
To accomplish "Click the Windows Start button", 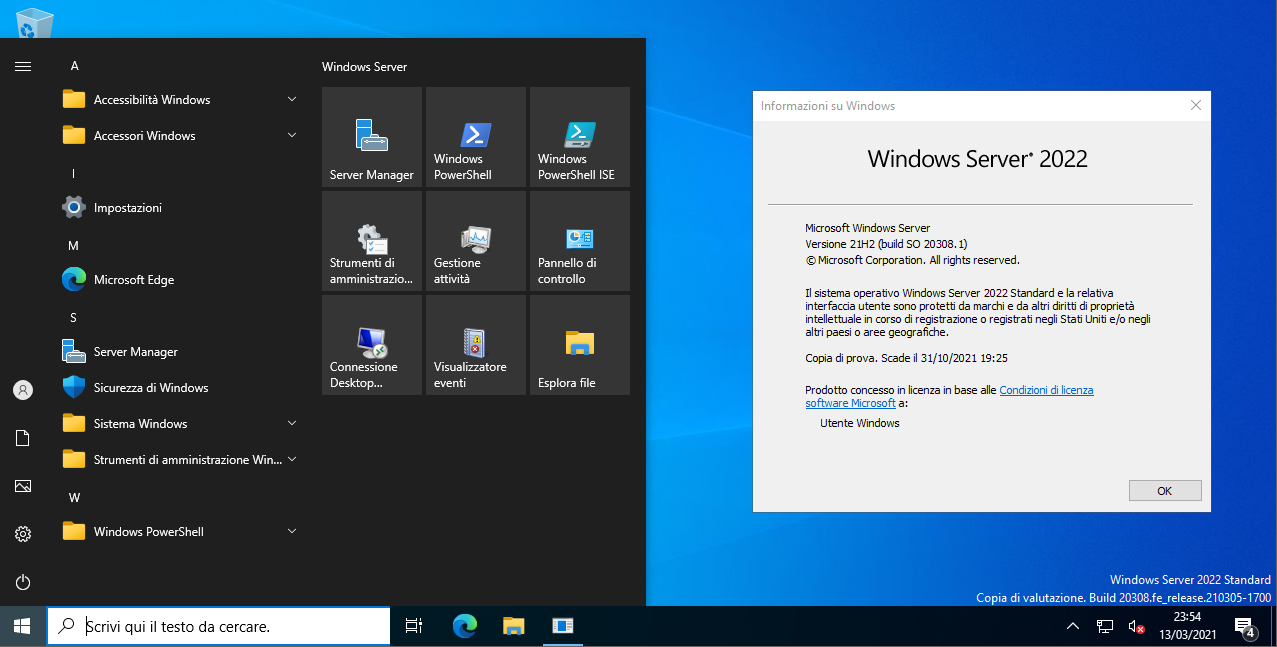I will (x=23, y=626).
